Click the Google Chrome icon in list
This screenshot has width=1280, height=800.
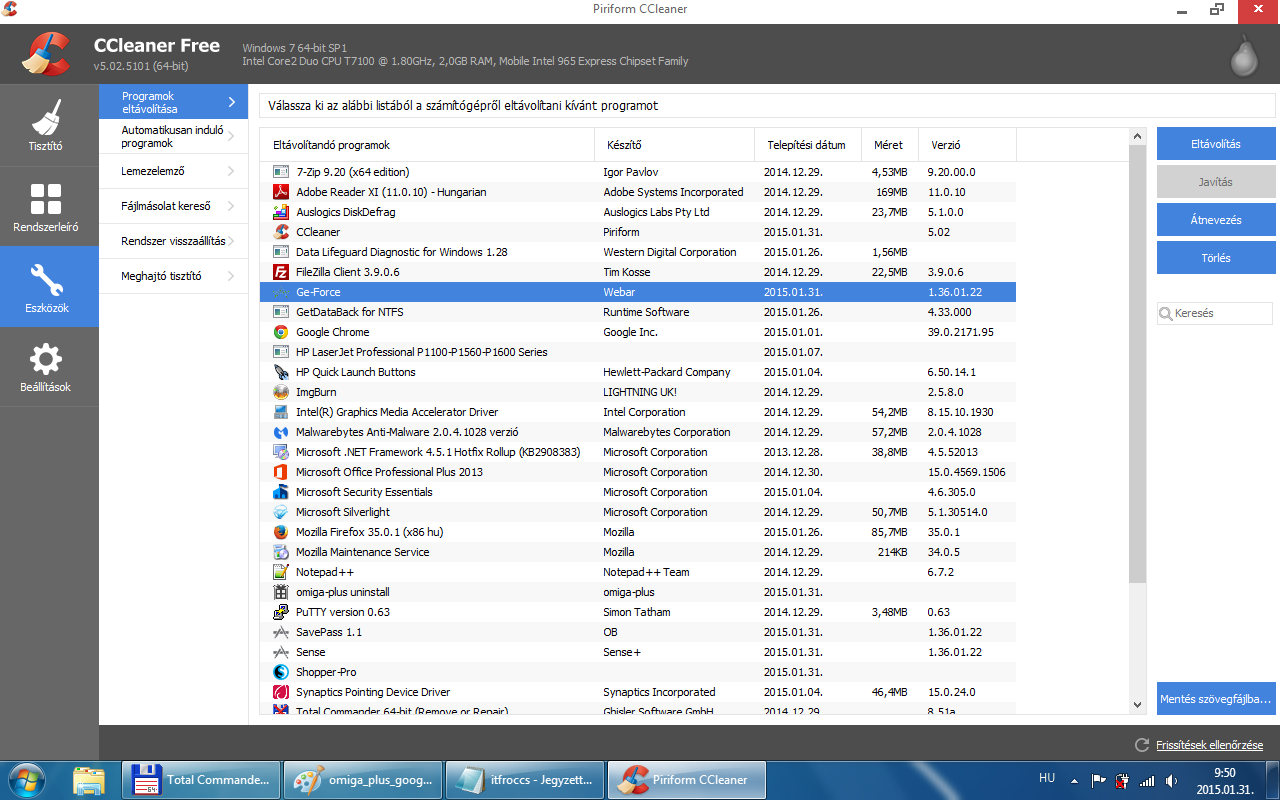pyautogui.click(x=281, y=332)
